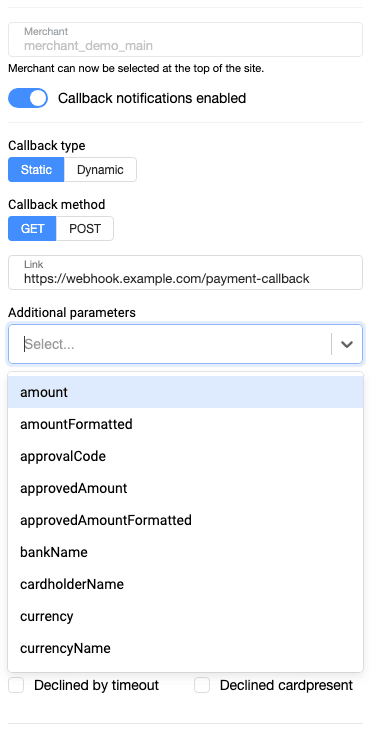Choose POST callback method
Screen dimensions: 371x731
coord(85,228)
